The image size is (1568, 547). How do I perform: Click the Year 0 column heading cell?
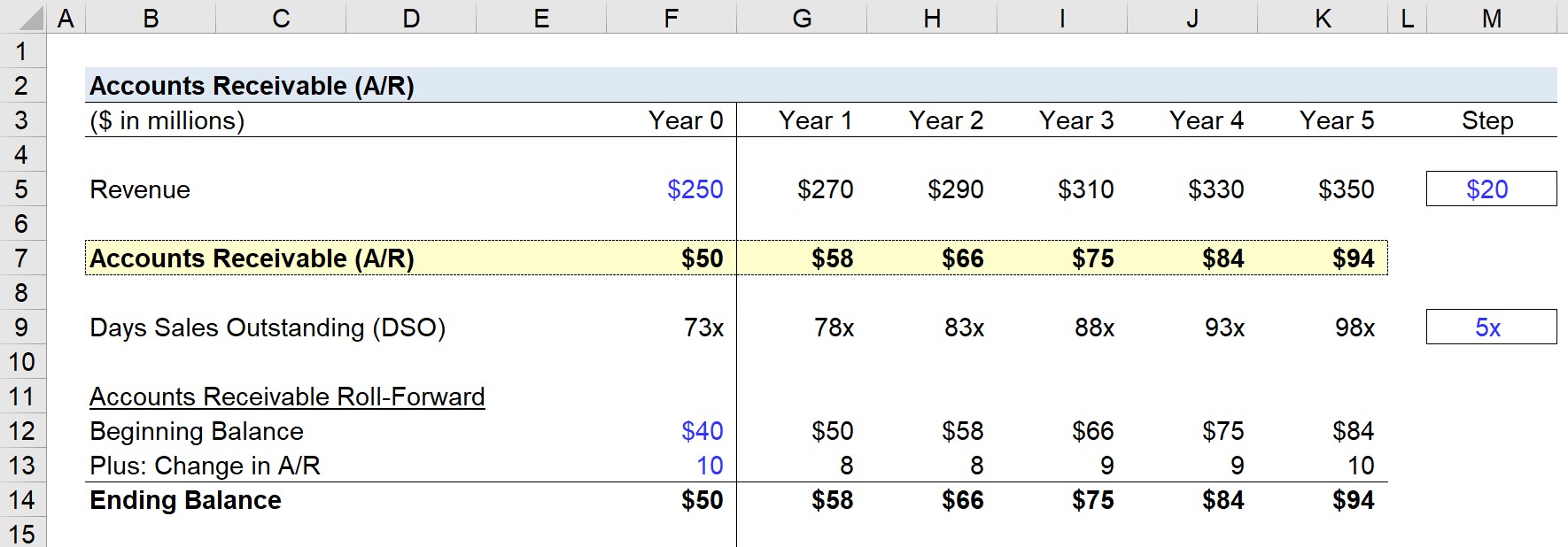[671, 120]
